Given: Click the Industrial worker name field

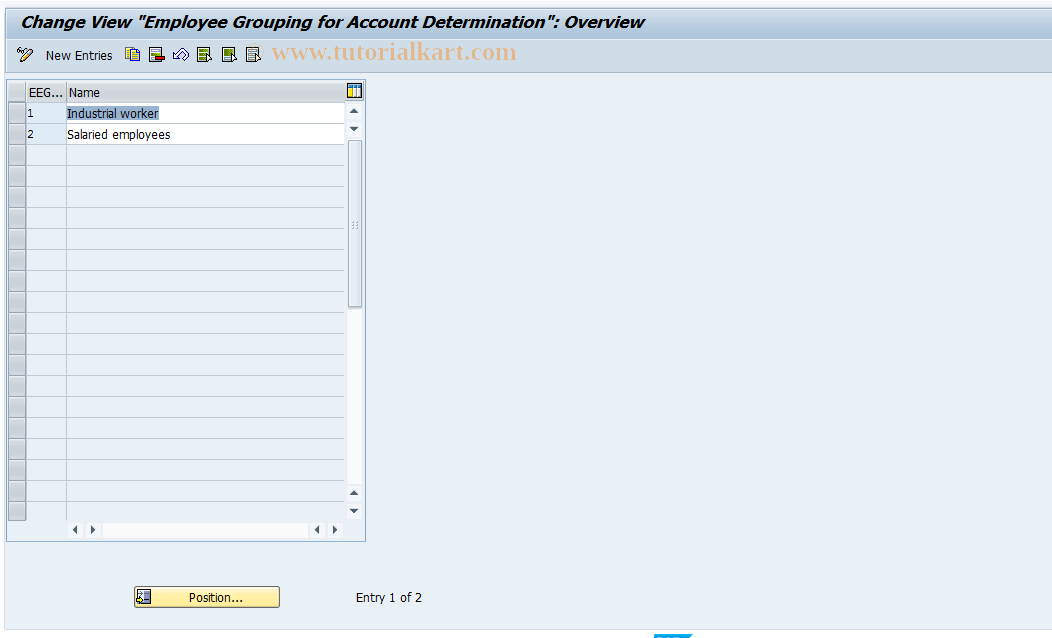Looking at the screenshot, I should click(205, 113).
